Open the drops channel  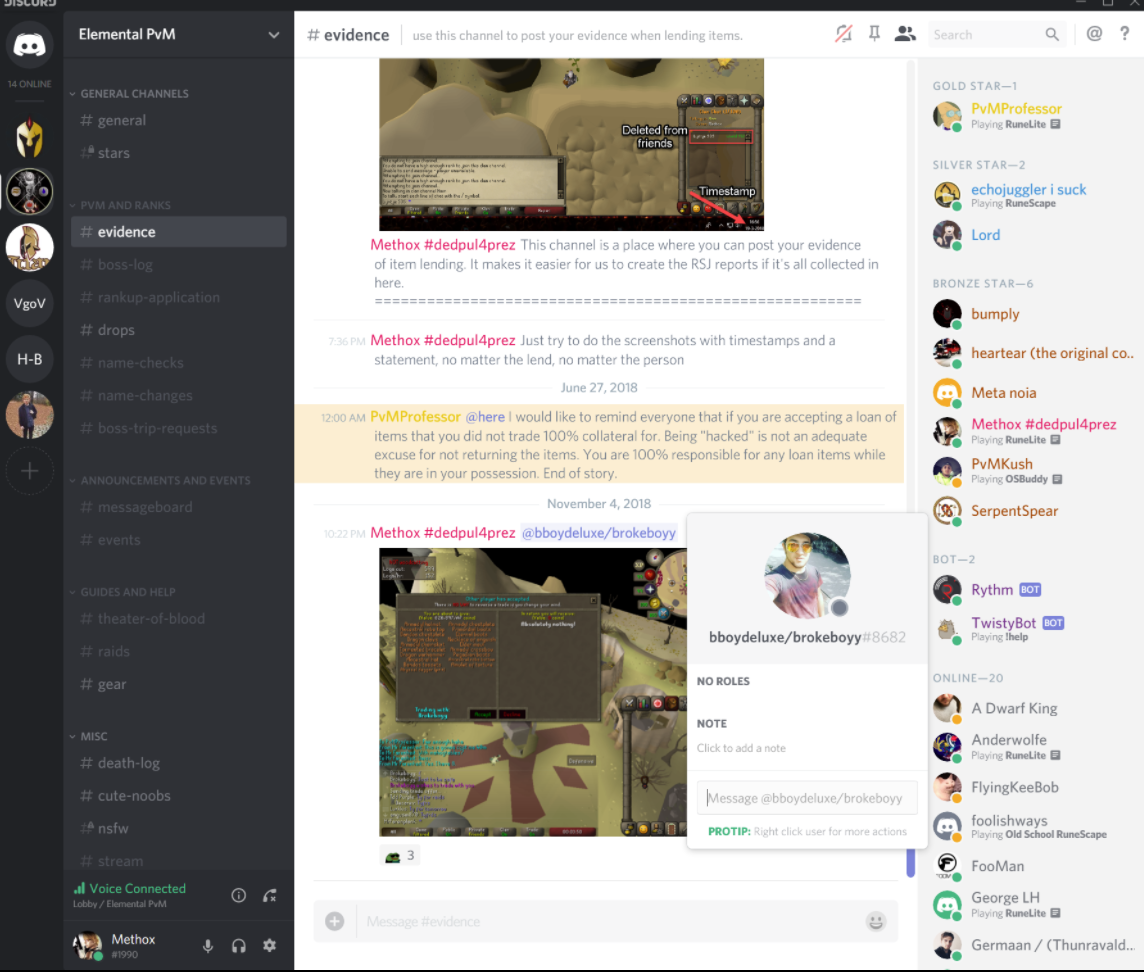[x=179, y=330]
